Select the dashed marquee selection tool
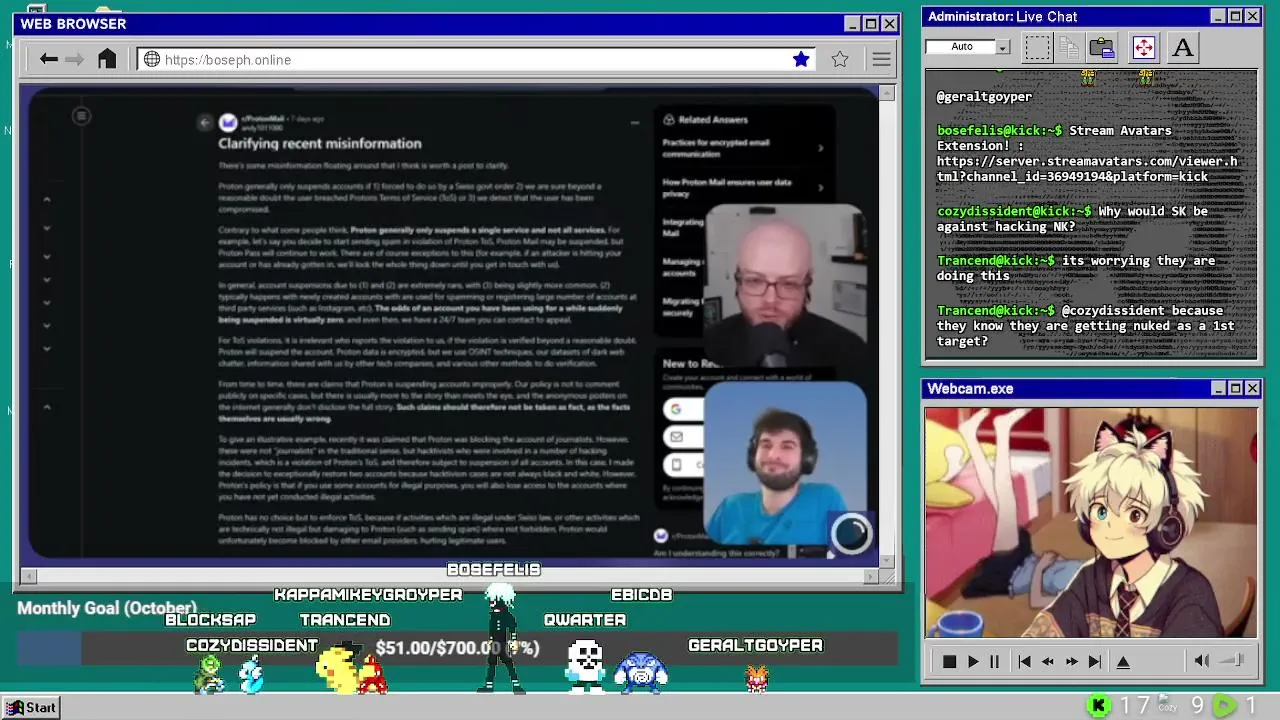 point(1037,47)
